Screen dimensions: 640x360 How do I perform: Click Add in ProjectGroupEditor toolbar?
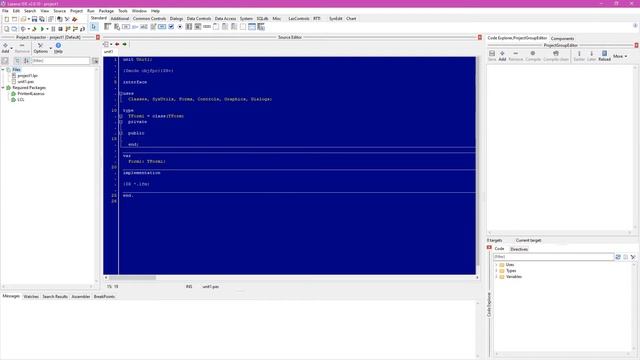[502, 56]
